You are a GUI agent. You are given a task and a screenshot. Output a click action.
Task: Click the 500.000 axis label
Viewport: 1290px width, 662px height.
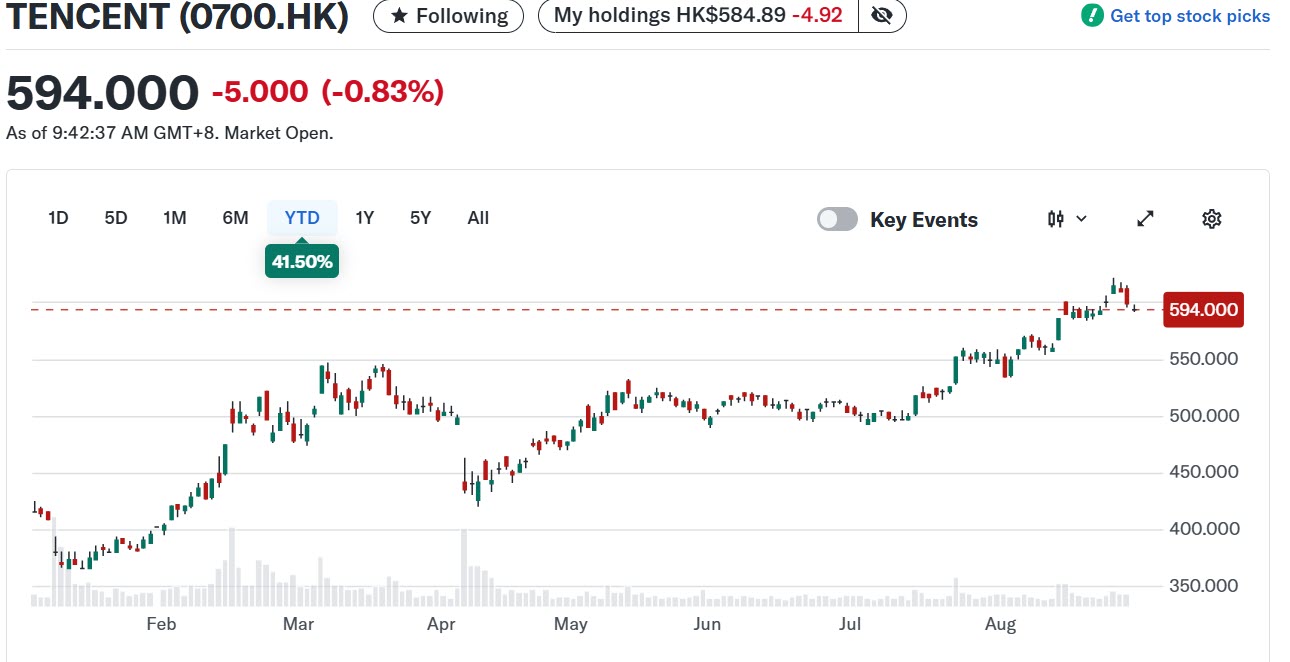[1204, 416]
